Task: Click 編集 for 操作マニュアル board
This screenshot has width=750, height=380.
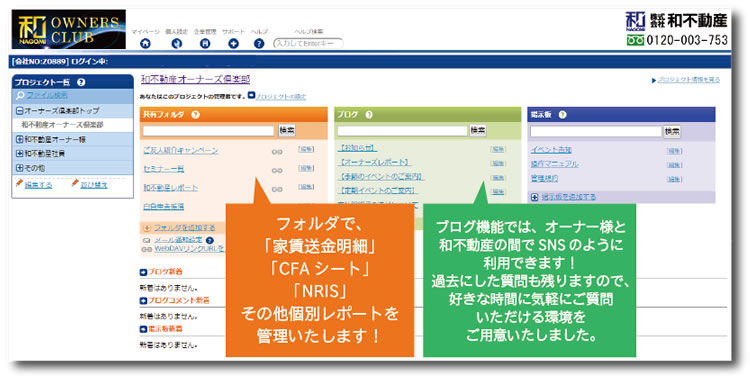Action: 675,165
